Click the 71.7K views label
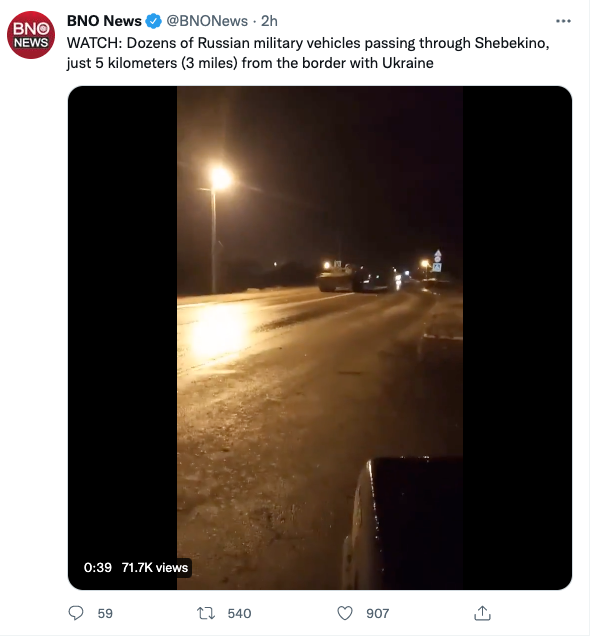601x636 pixels. (155, 567)
